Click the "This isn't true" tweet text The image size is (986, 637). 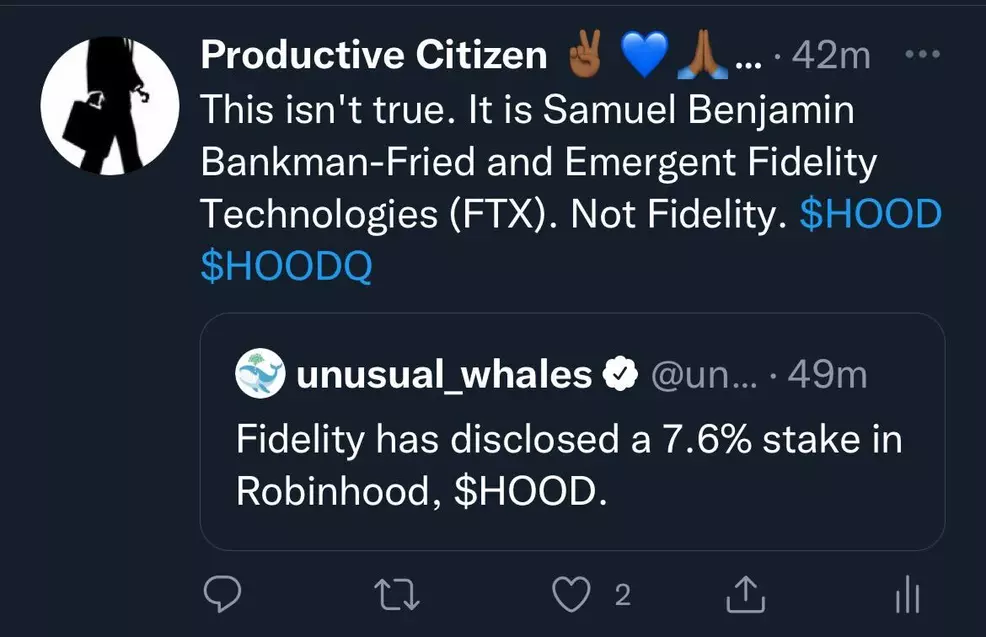coord(520,161)
